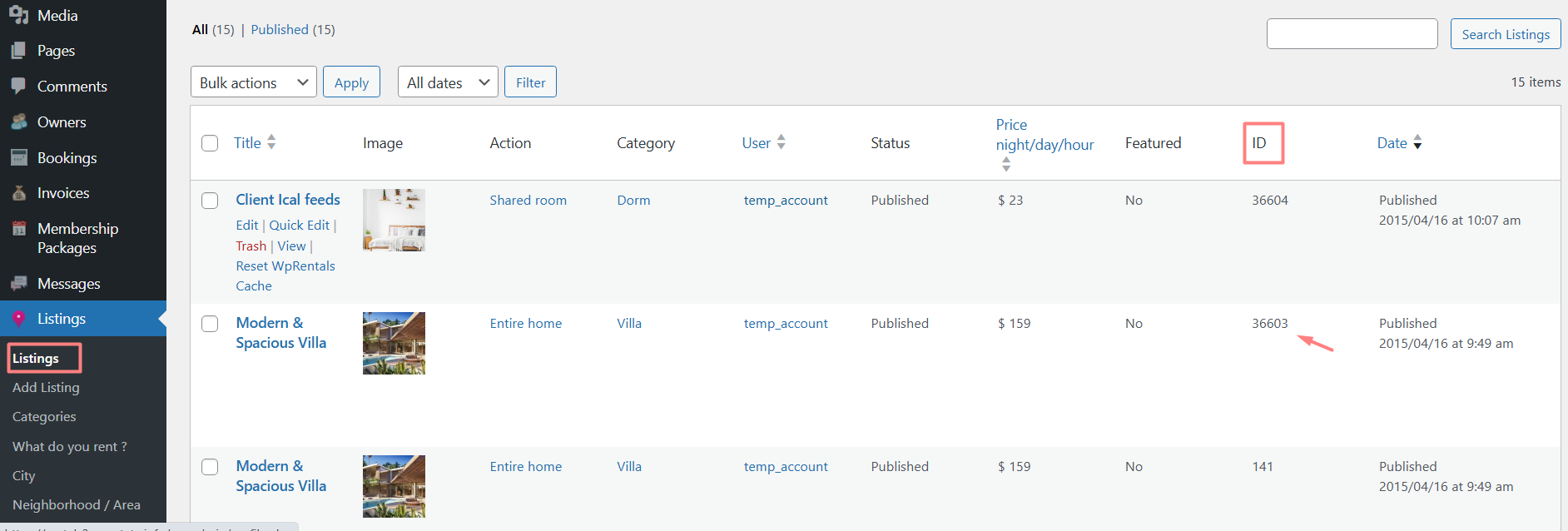Viewport: 1568px width, 531px height.
Task: Open Add Listing submenu item
Action: tap(46, 388)
